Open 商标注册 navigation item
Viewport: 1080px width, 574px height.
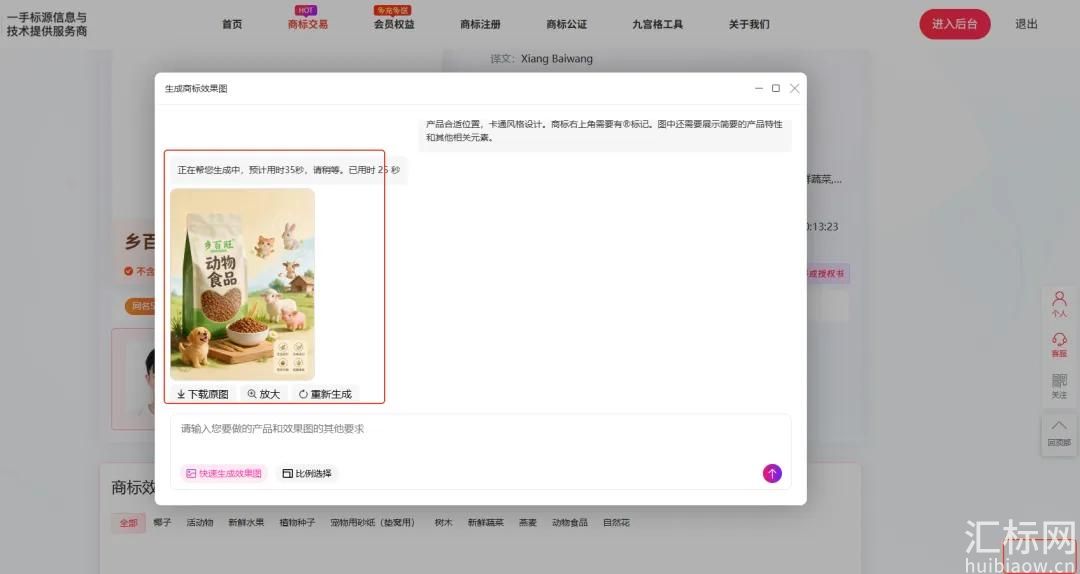click(480, 24)
